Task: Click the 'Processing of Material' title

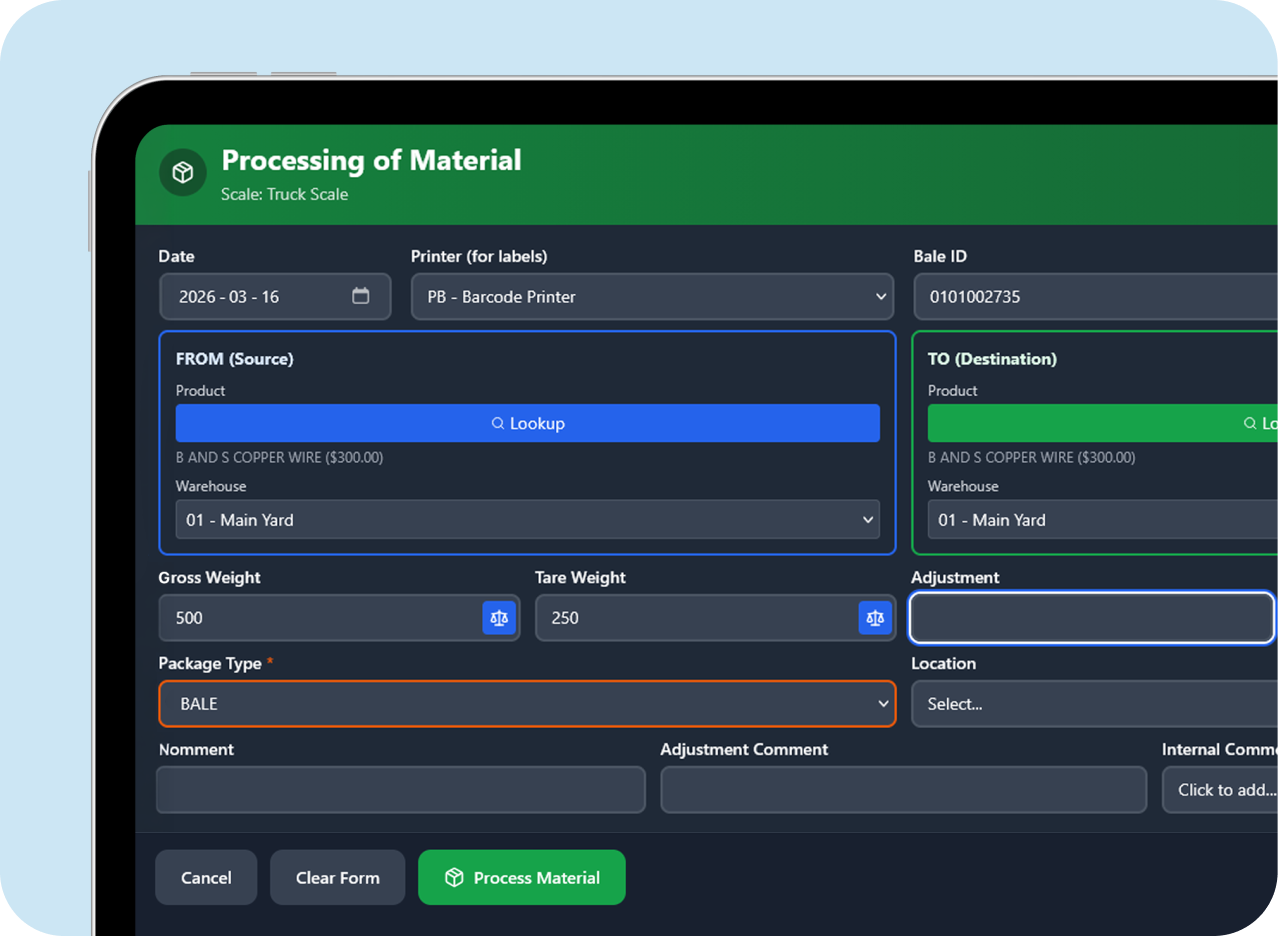Action: (x=371, y=160)
